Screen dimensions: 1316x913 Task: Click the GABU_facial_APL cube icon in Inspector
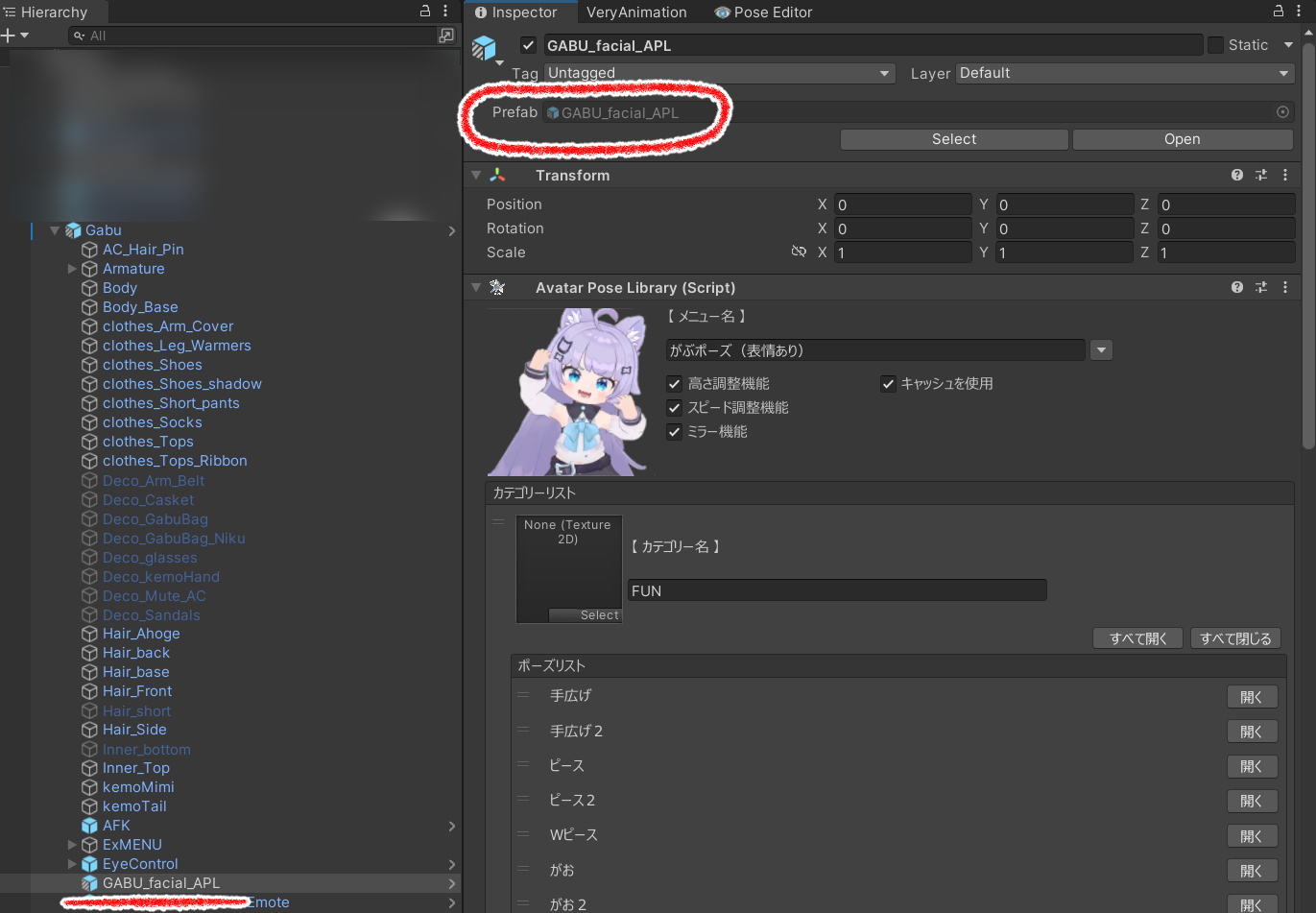tap(485, 47)
